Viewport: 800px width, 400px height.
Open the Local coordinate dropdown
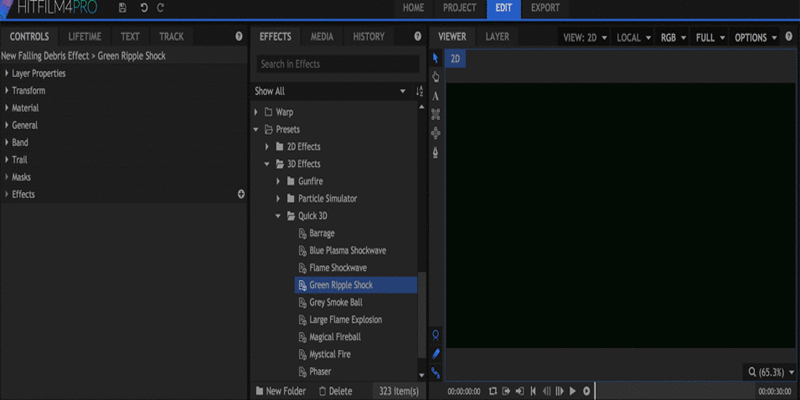634,37
